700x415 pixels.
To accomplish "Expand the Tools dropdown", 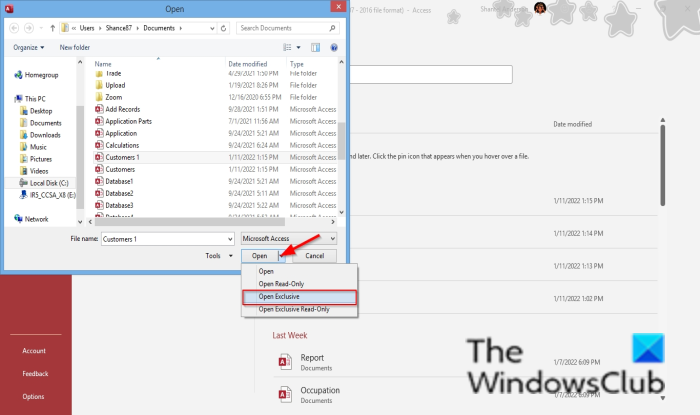I will 219,256.
